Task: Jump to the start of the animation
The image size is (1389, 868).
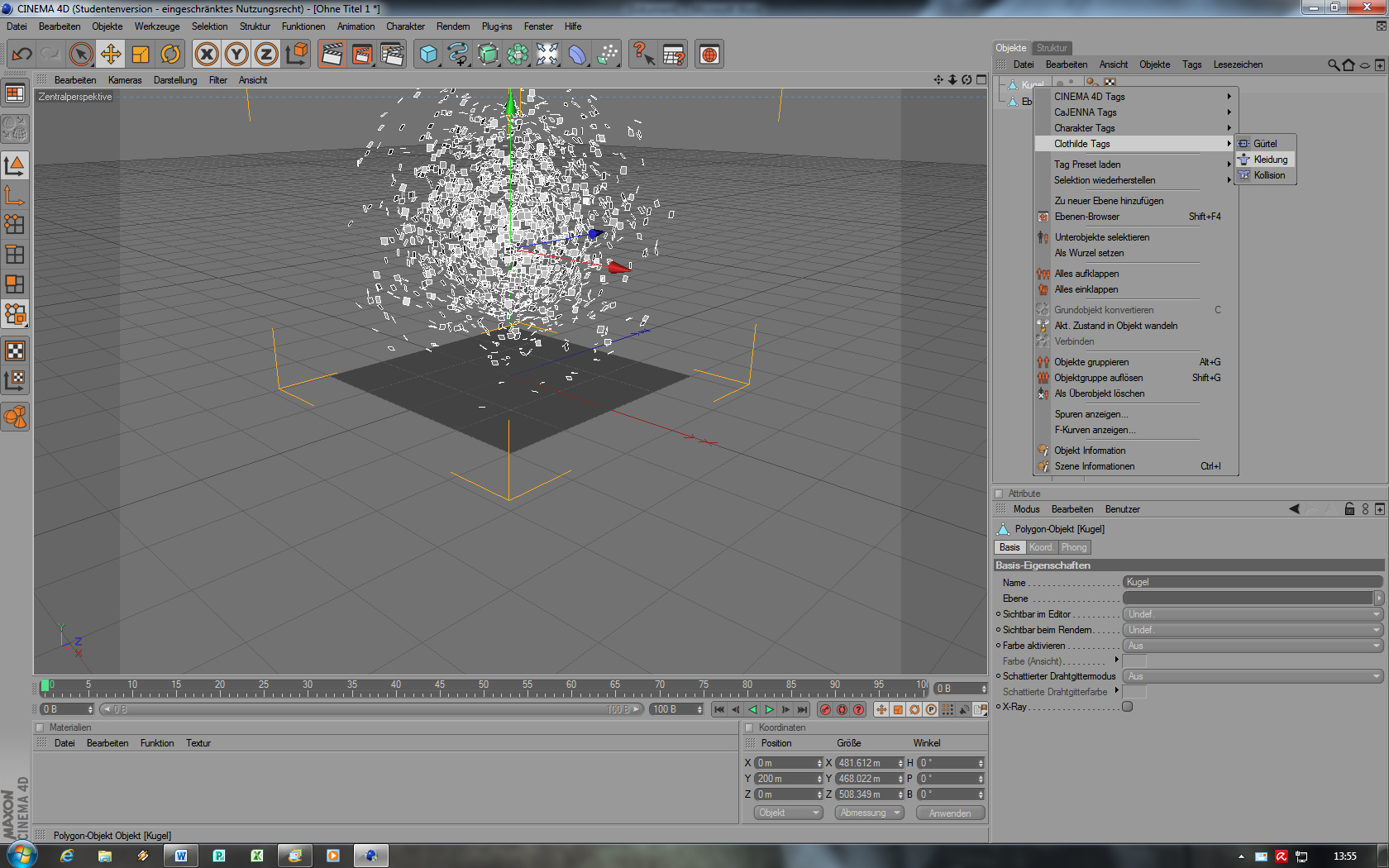Action: tap(719, 709)
